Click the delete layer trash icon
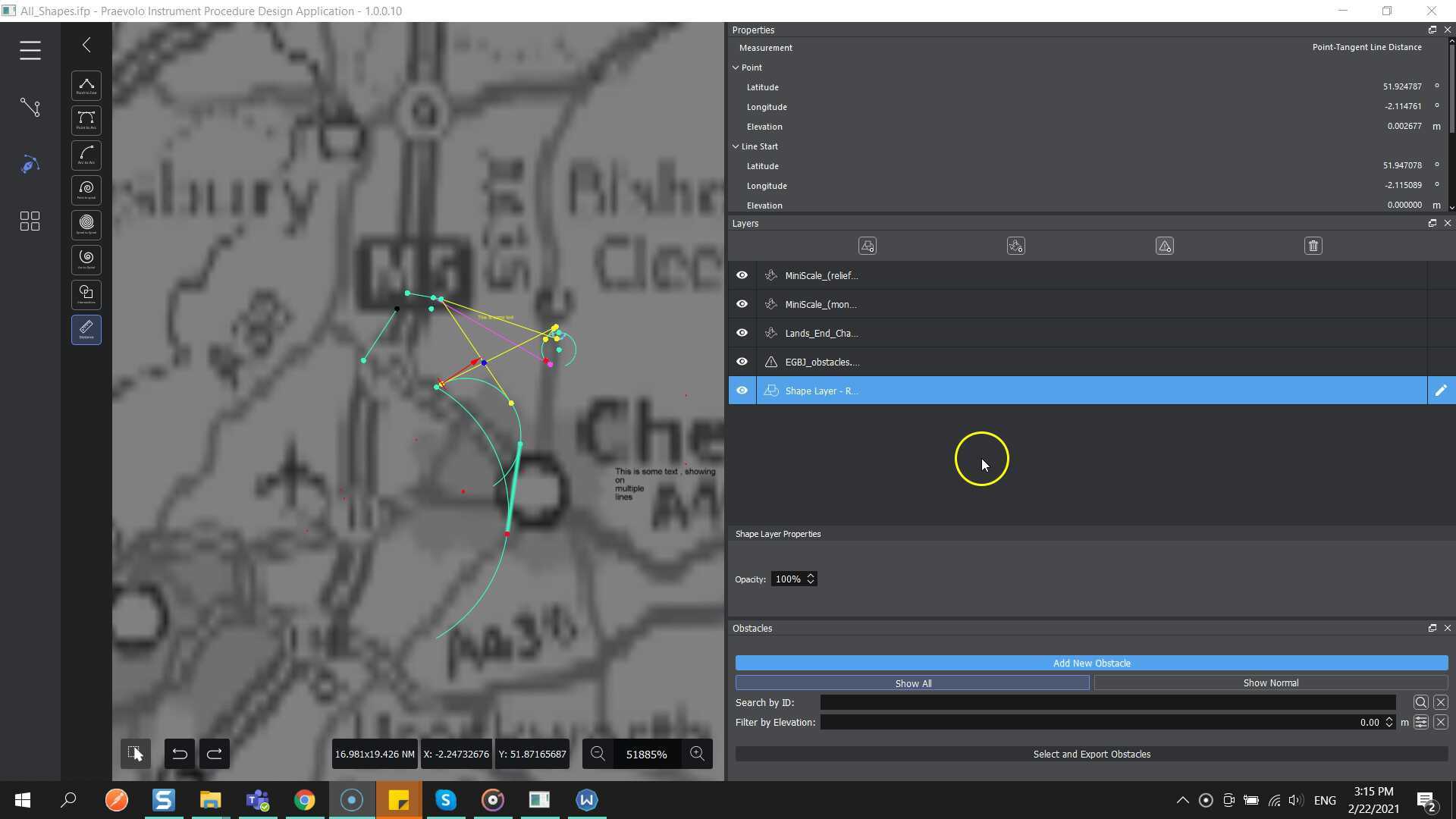 [x=1313, y=246]
